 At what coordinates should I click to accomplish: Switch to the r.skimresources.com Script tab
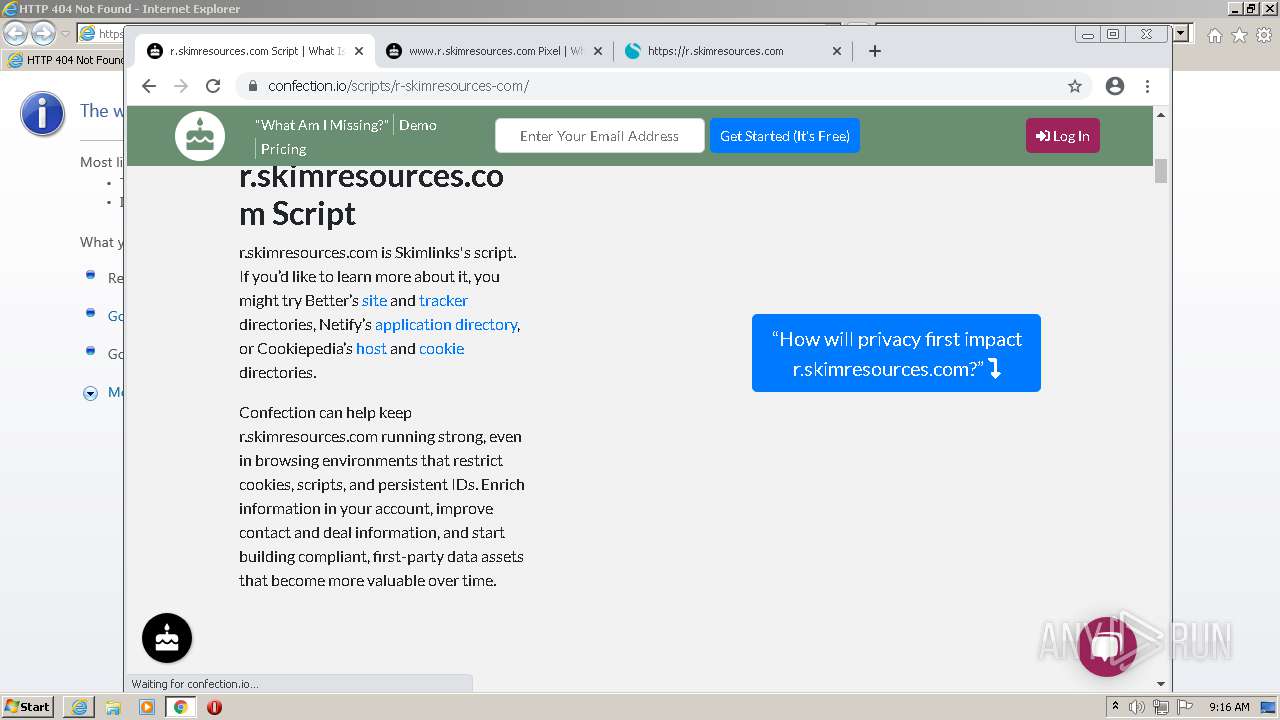[254, 51]
